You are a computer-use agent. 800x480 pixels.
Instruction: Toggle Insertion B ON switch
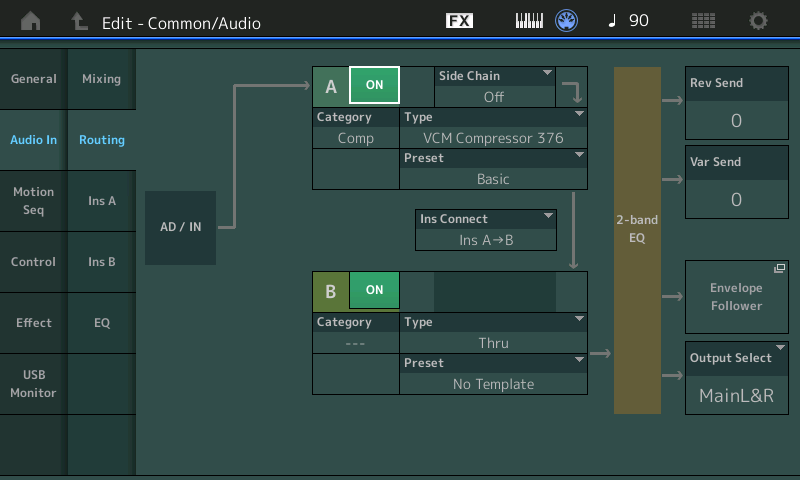point(374,290)
